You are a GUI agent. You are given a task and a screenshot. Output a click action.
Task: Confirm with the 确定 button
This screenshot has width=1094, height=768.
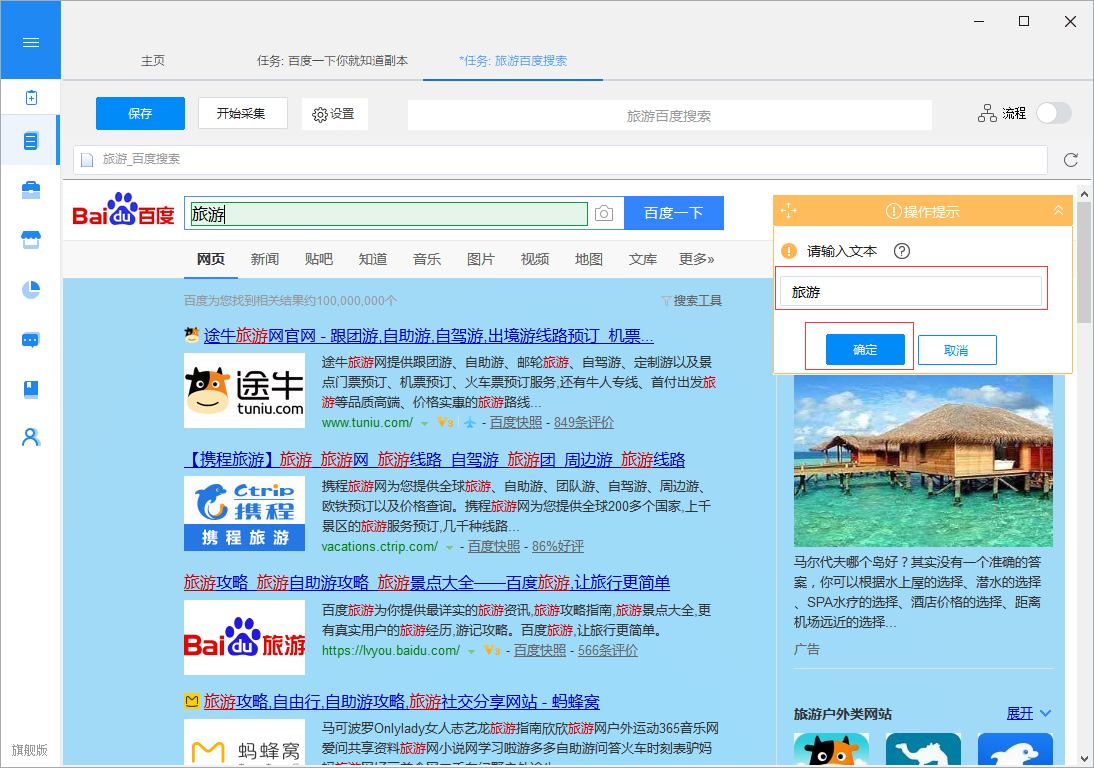click(x=865, y=349)
